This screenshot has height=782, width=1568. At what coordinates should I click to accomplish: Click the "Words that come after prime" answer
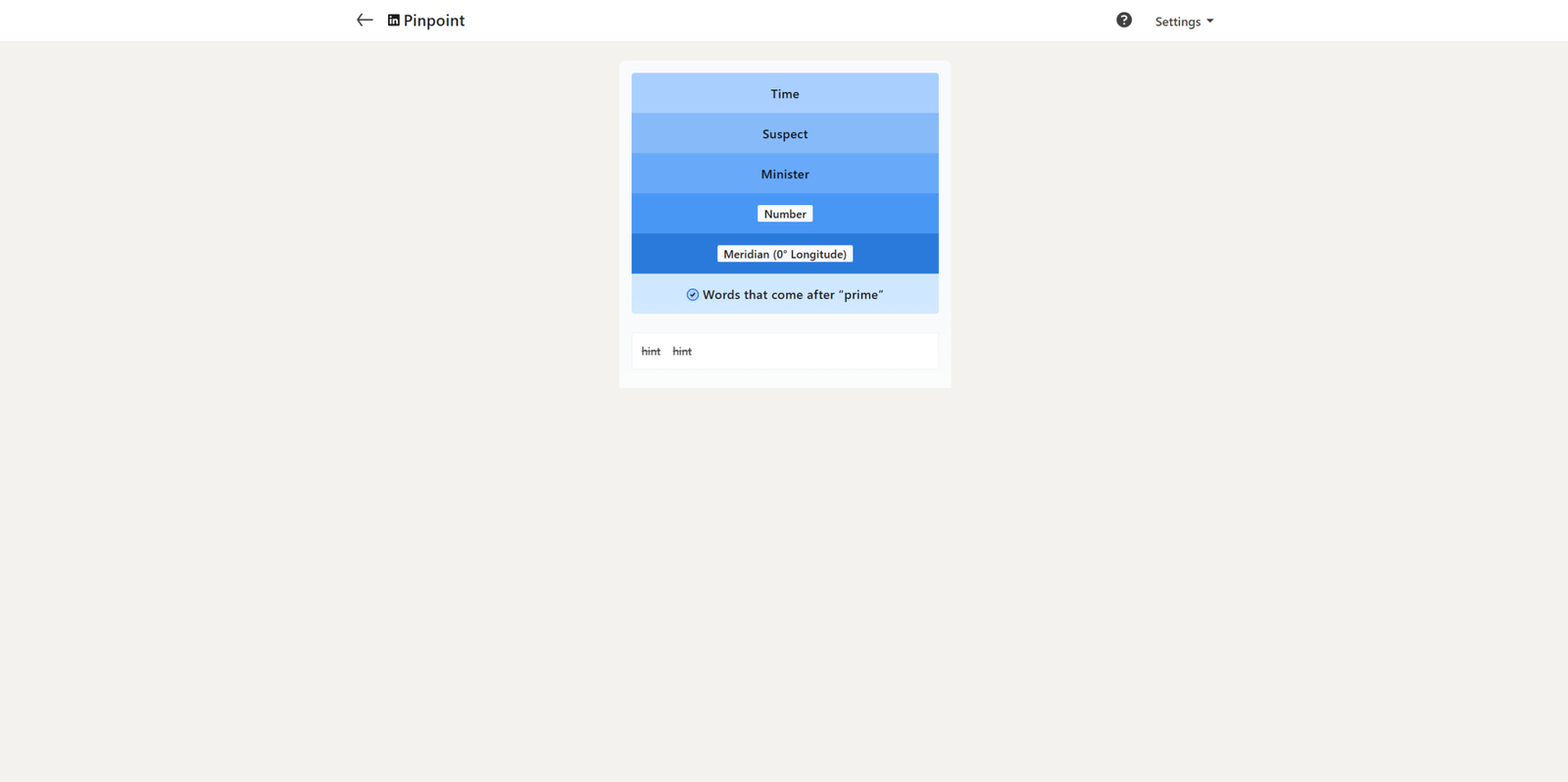tap(793, 295)
